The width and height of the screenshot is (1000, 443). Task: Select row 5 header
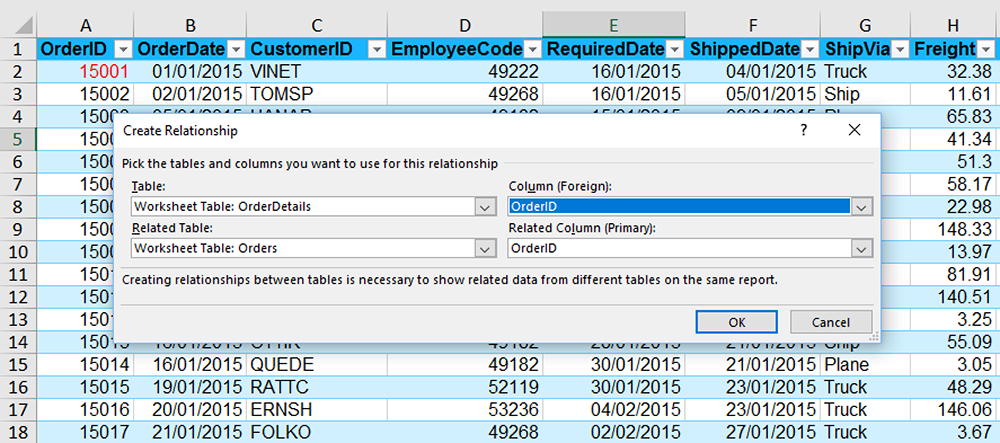tap(18, 139)
